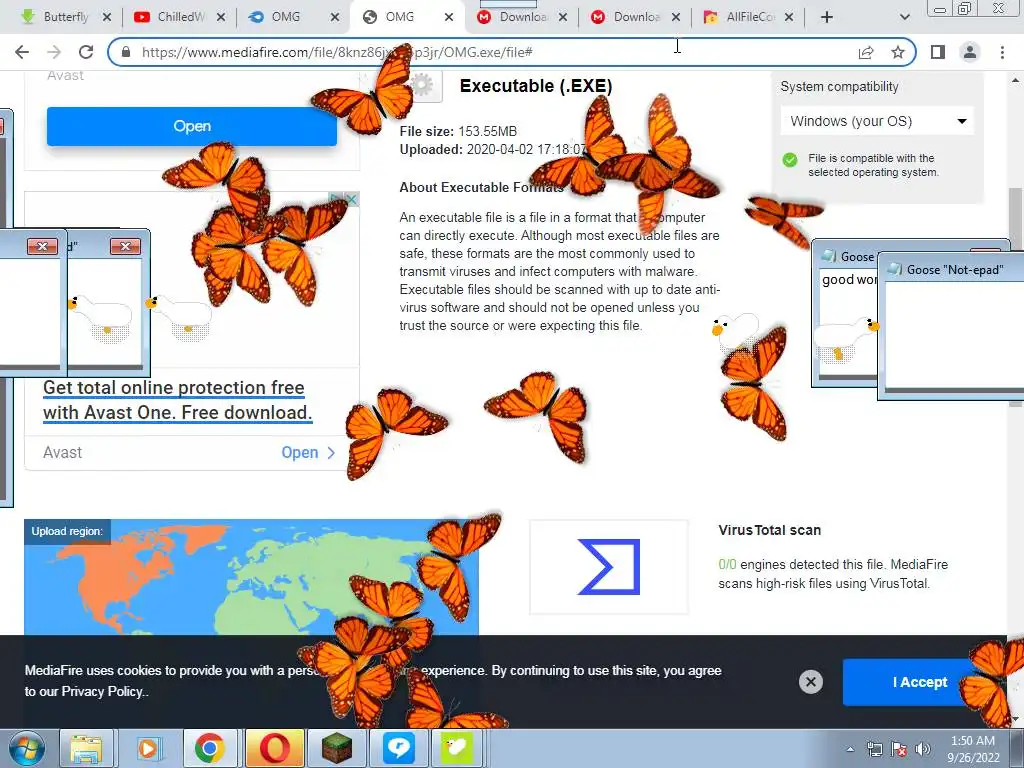
Task: Close the left goose notepad window
Action: [42, 246]
